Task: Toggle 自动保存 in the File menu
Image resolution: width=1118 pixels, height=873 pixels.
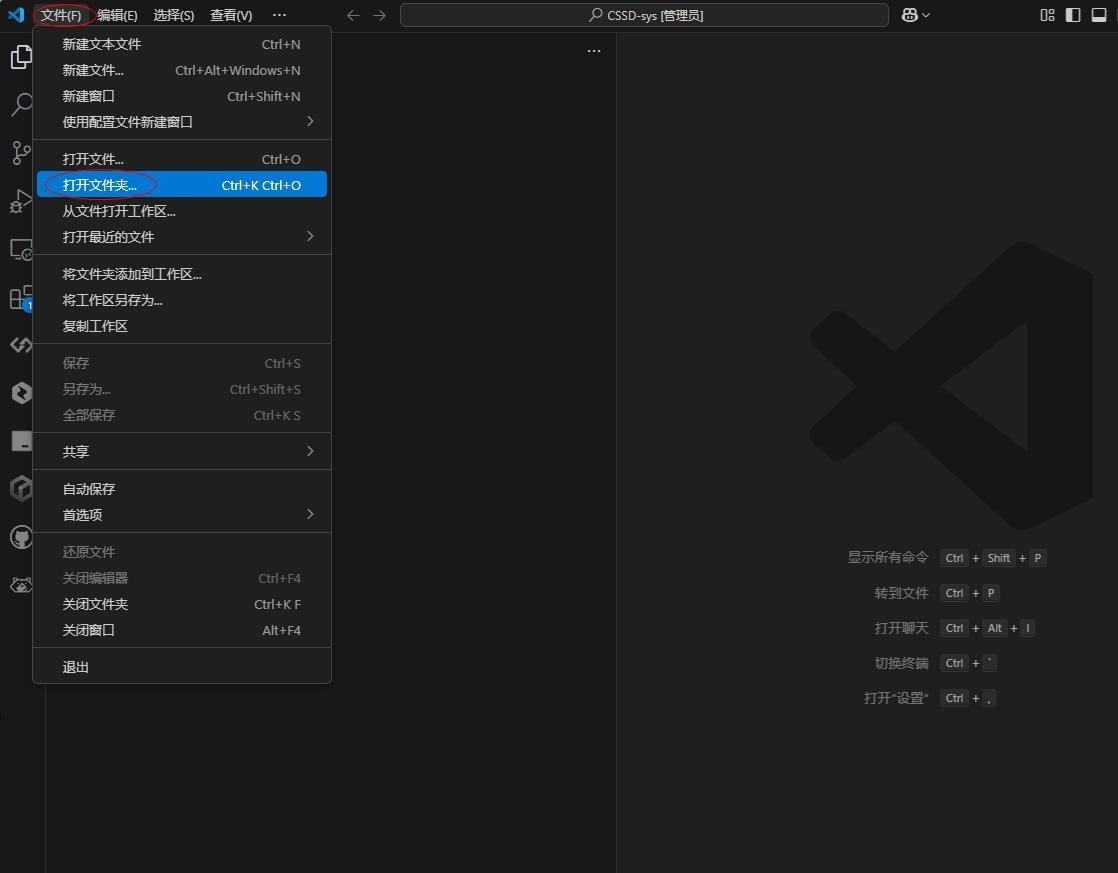Action: click(182, 489)
